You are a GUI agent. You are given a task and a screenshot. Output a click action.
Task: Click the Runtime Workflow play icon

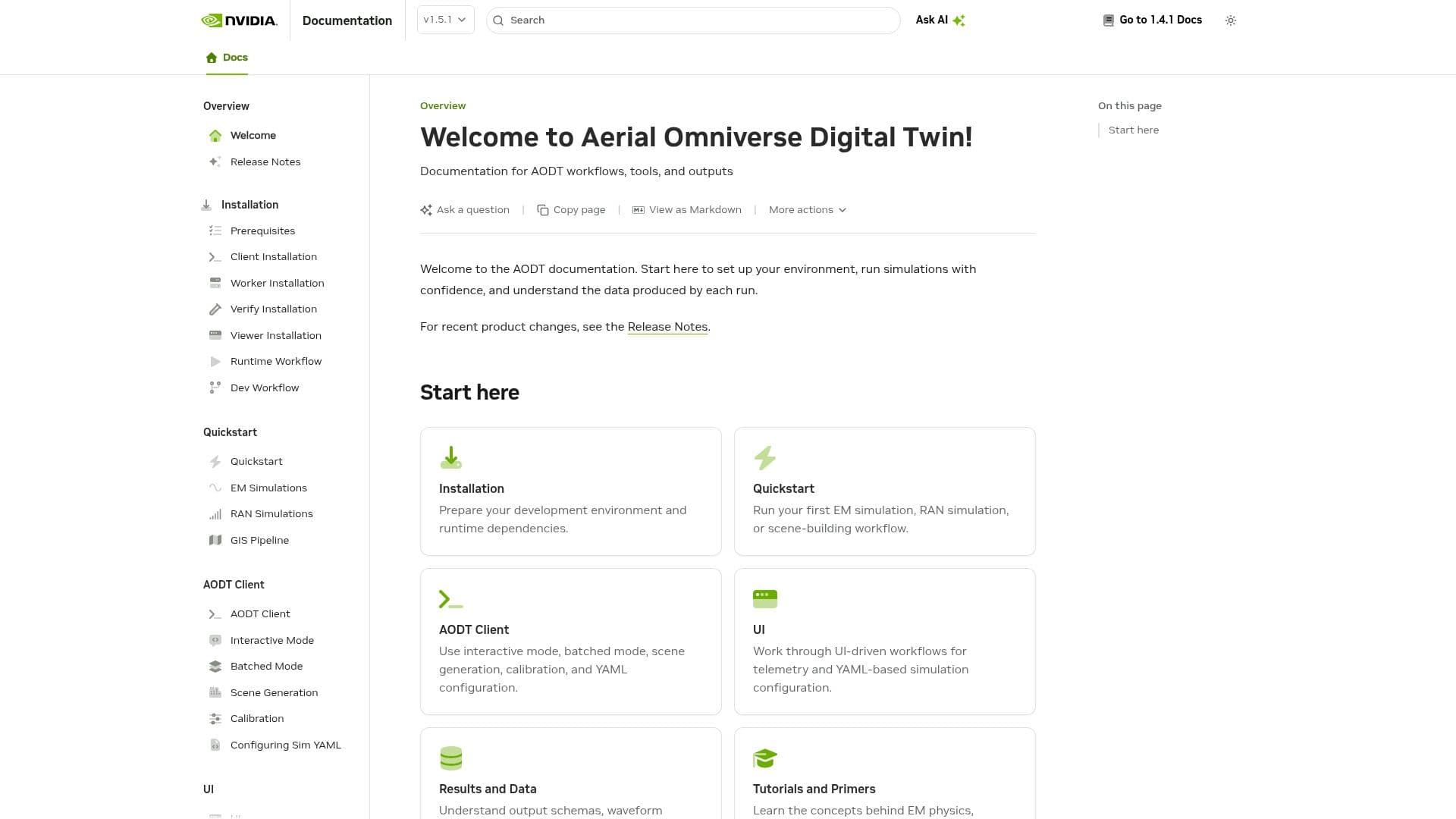click(215, 362)
